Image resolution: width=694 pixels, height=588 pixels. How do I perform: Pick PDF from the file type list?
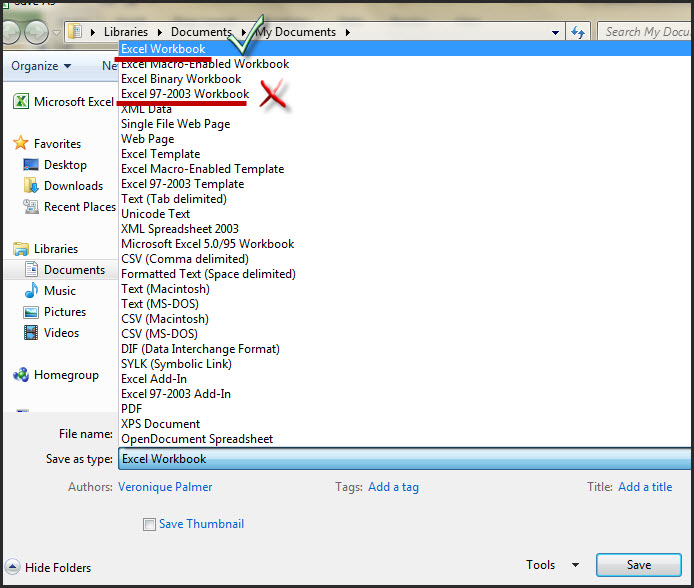[132, 409]
